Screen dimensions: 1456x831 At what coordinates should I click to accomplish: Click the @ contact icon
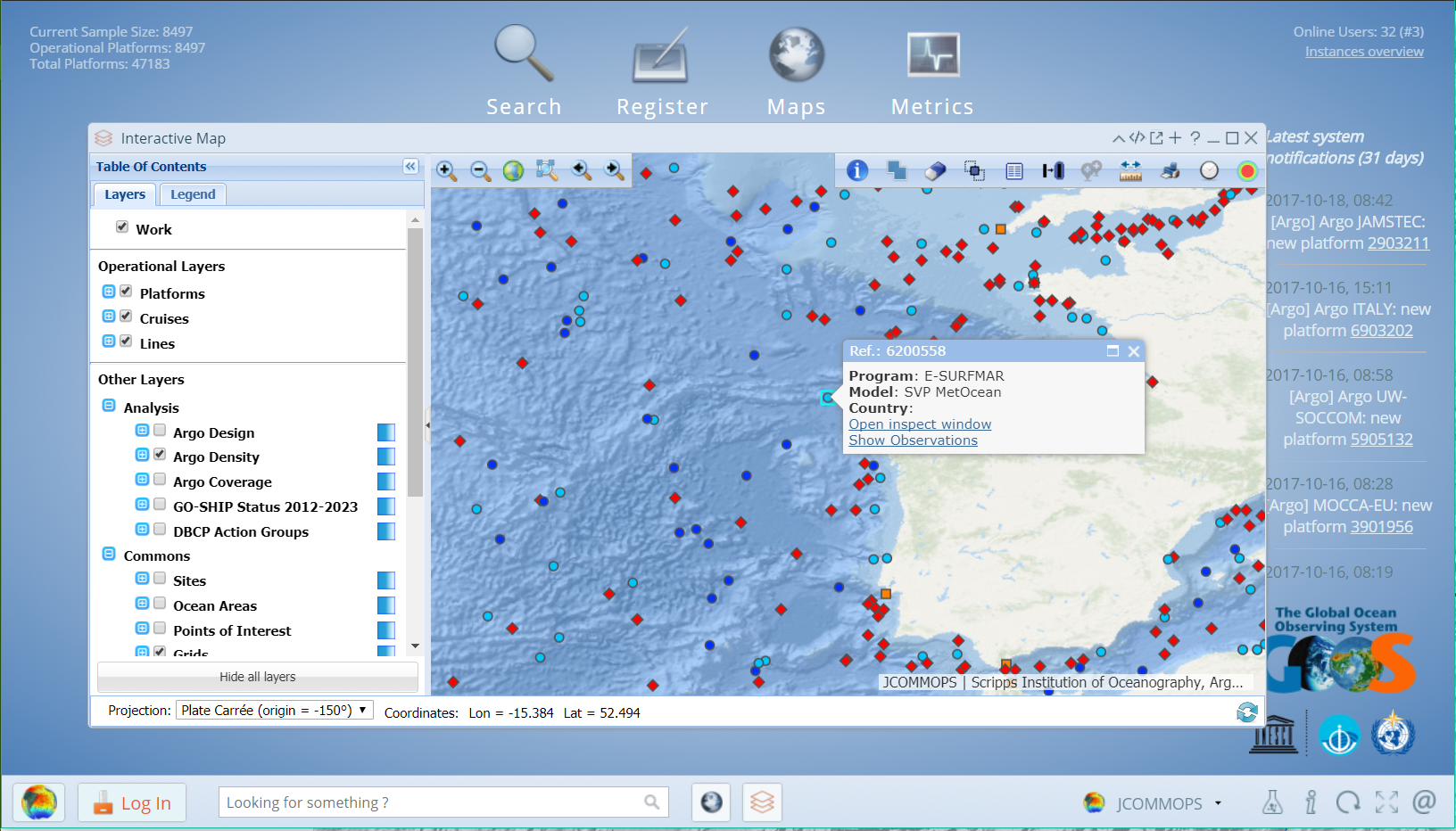tap(1424, 802)
